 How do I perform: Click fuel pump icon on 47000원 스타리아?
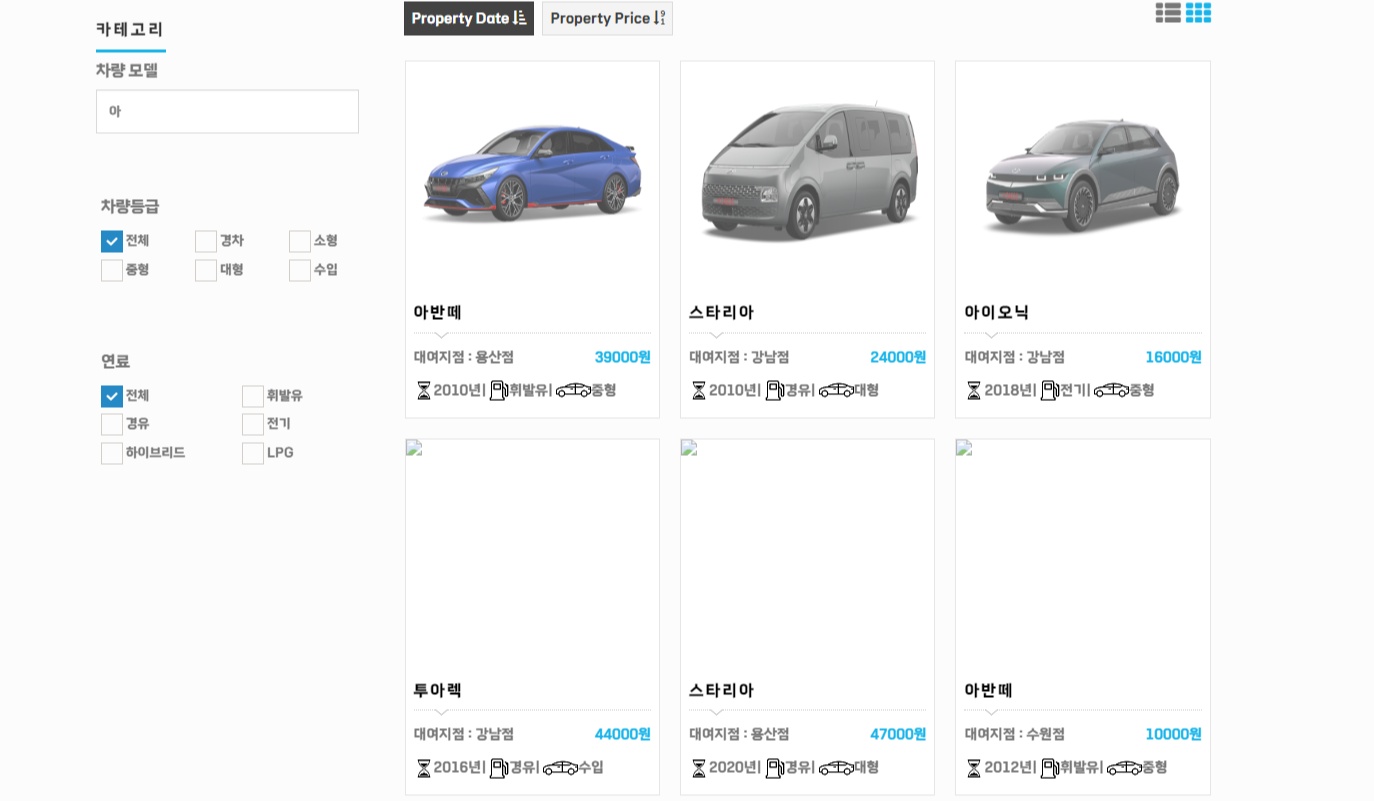coord(775,768)
